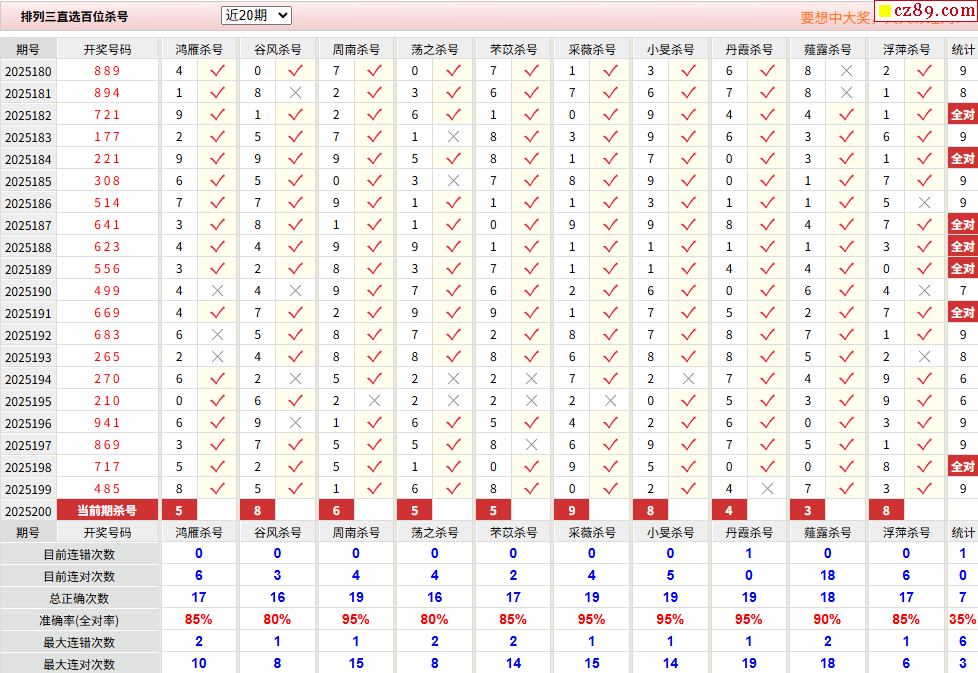Click the X mark for 谷风杀号 in row 2025196
Image resolution: width=978 pixels, height=673 pixels.
coord(296,423)
